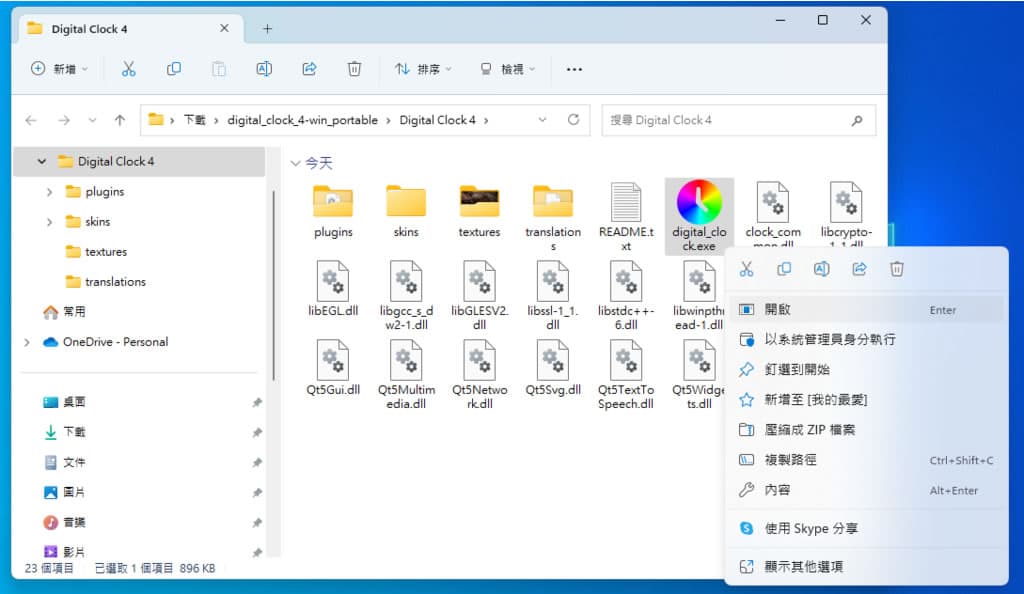1024x594 pixels.
Task: Open recent locations dropdown arrow
Action: [92, 120]
